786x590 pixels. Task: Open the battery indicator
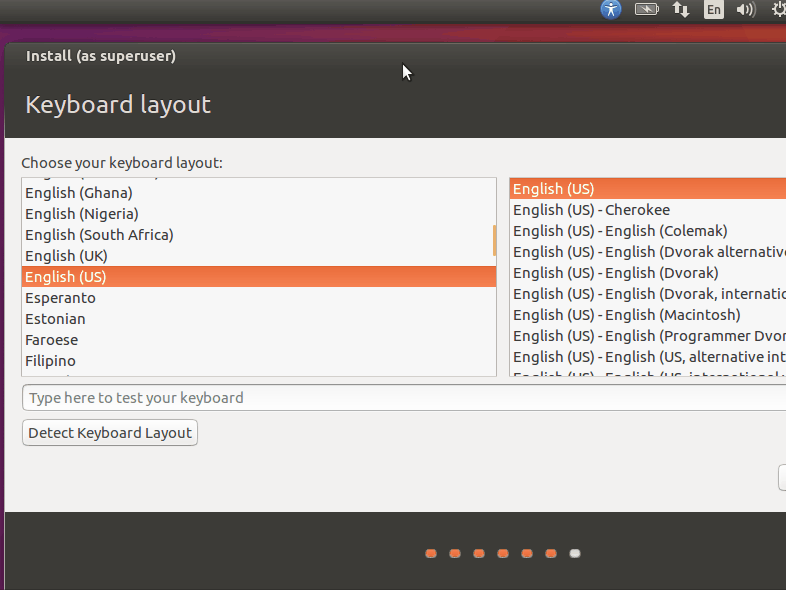pos(647,9)
